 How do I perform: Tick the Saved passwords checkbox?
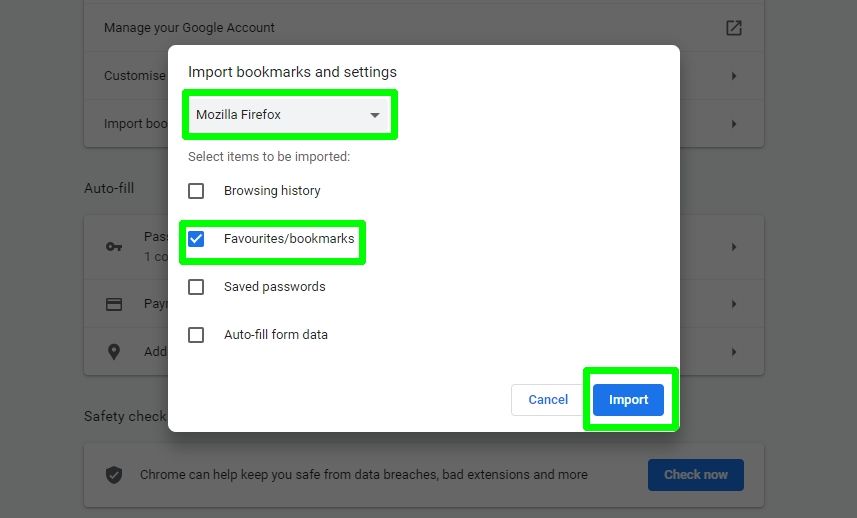[x=196, y=287]
